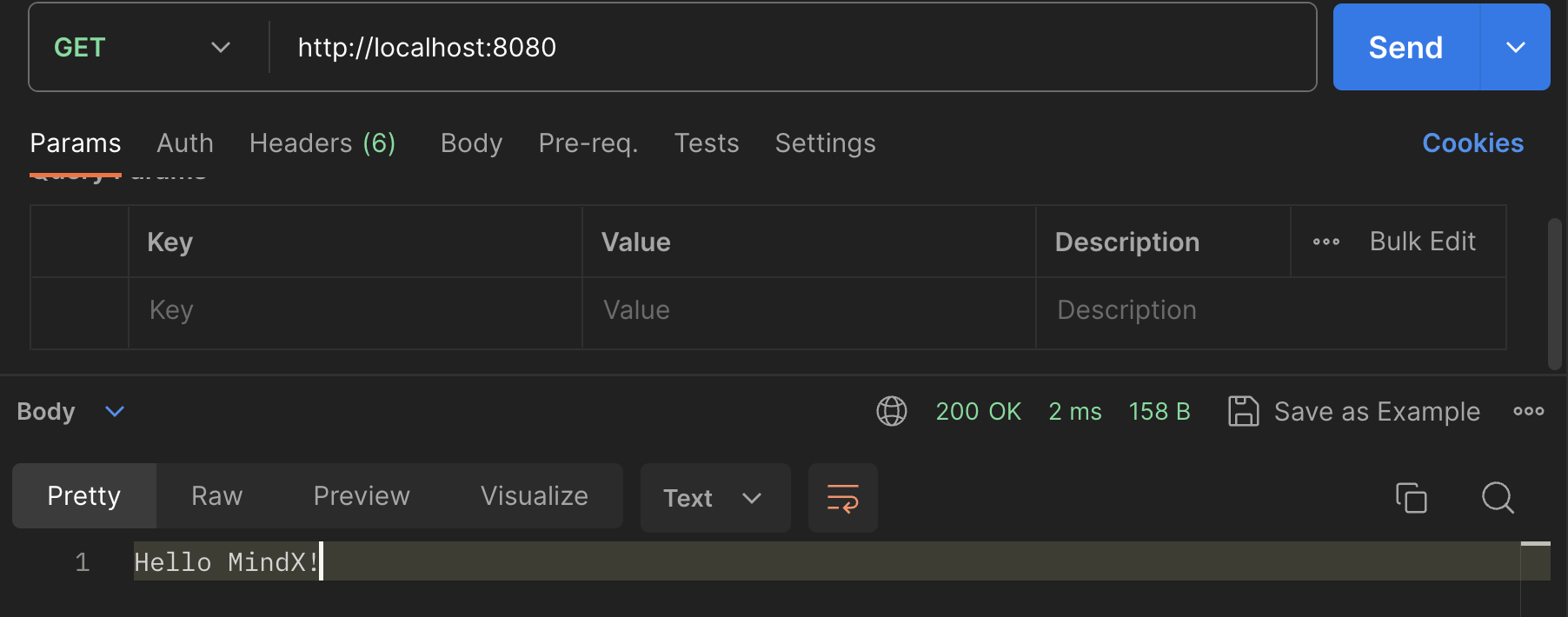Select the Preview response view
Screen dimensions: 1568x617
[x=362, y=496]
